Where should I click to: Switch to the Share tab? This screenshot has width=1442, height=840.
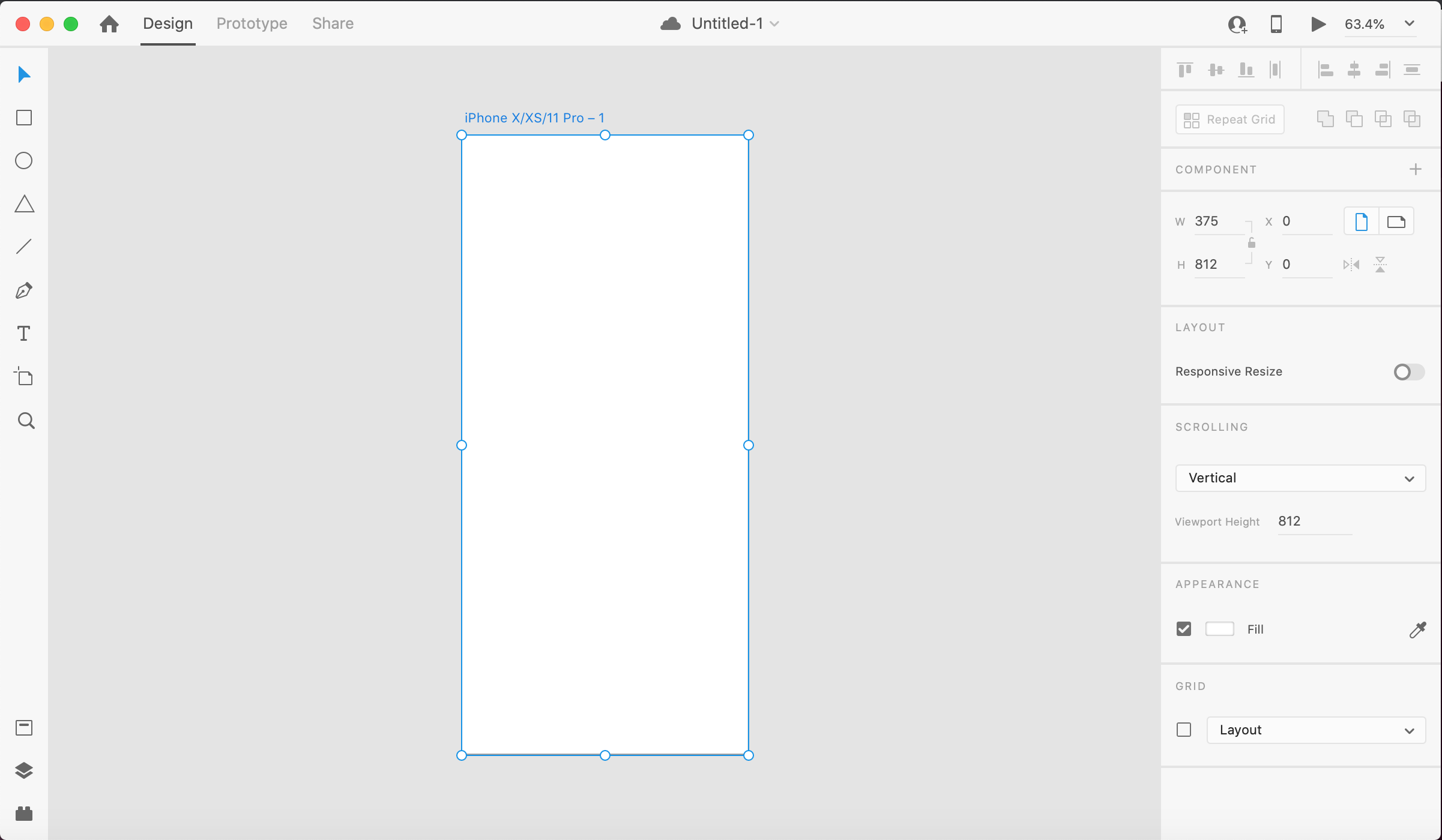point(333,23)
